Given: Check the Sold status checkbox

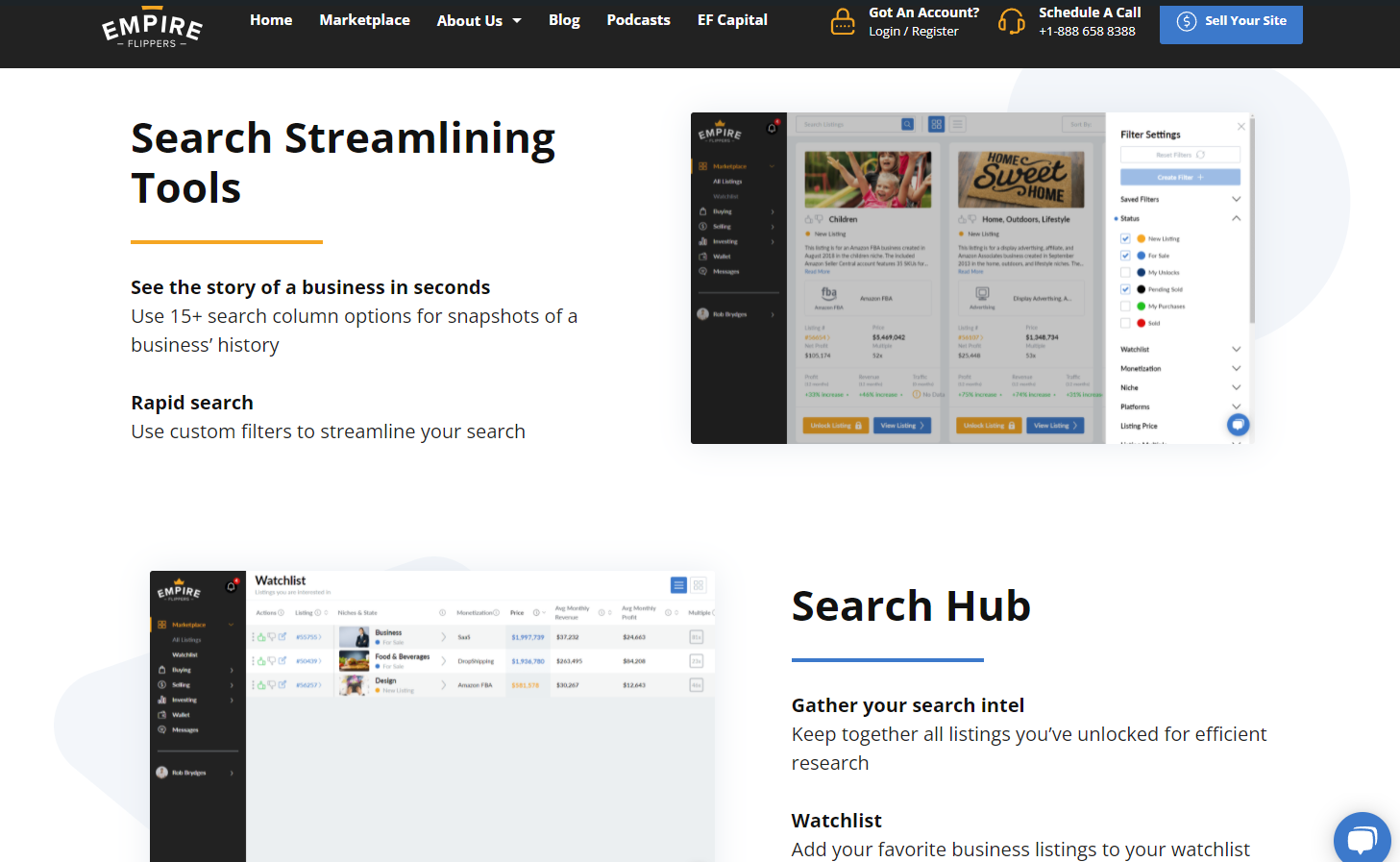Looking at the screenshot, I should (x=1125, y=323).
